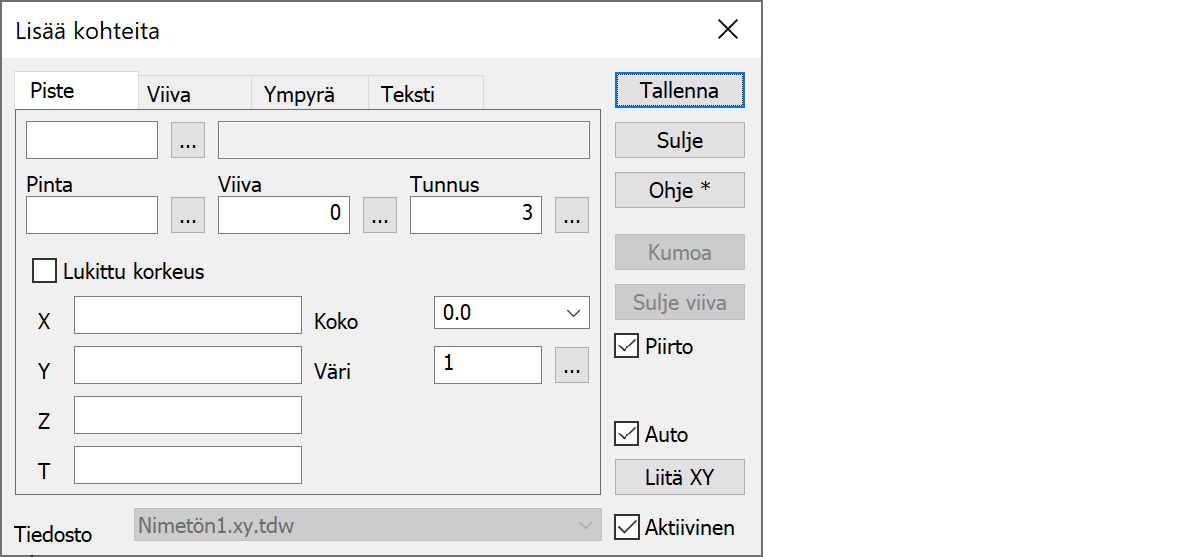The image size is (1200, 557).
Task: Click ellipsis button beside Väri field
Action: (571, 366)
